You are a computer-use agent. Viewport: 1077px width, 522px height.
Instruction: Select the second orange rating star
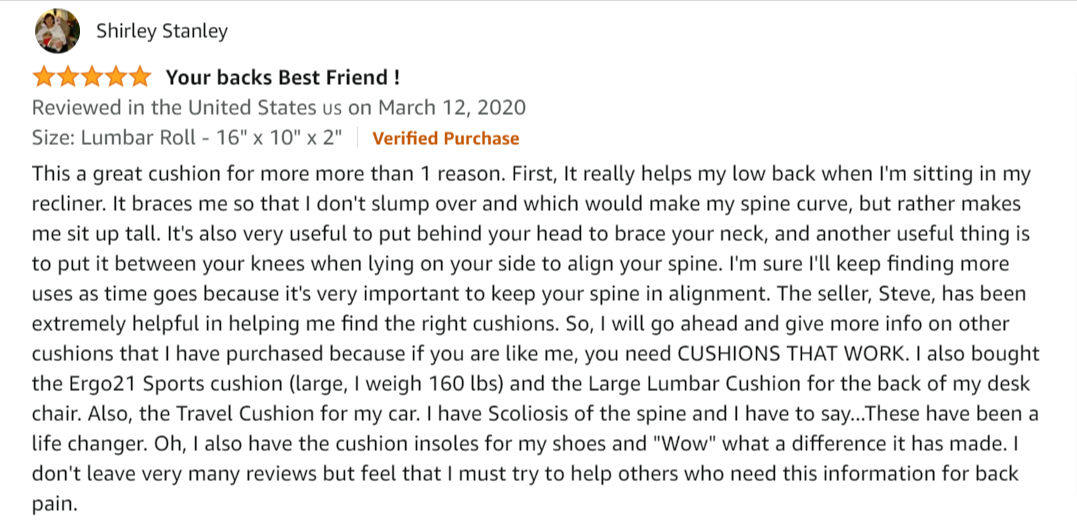(68, 78)
